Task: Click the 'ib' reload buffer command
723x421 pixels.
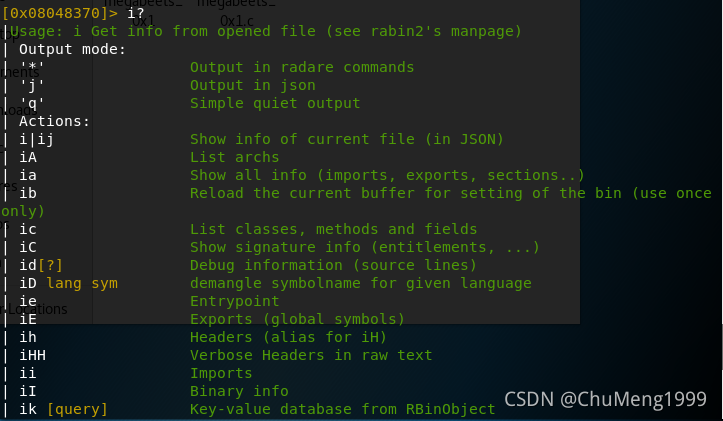Action: click(28, 193)
